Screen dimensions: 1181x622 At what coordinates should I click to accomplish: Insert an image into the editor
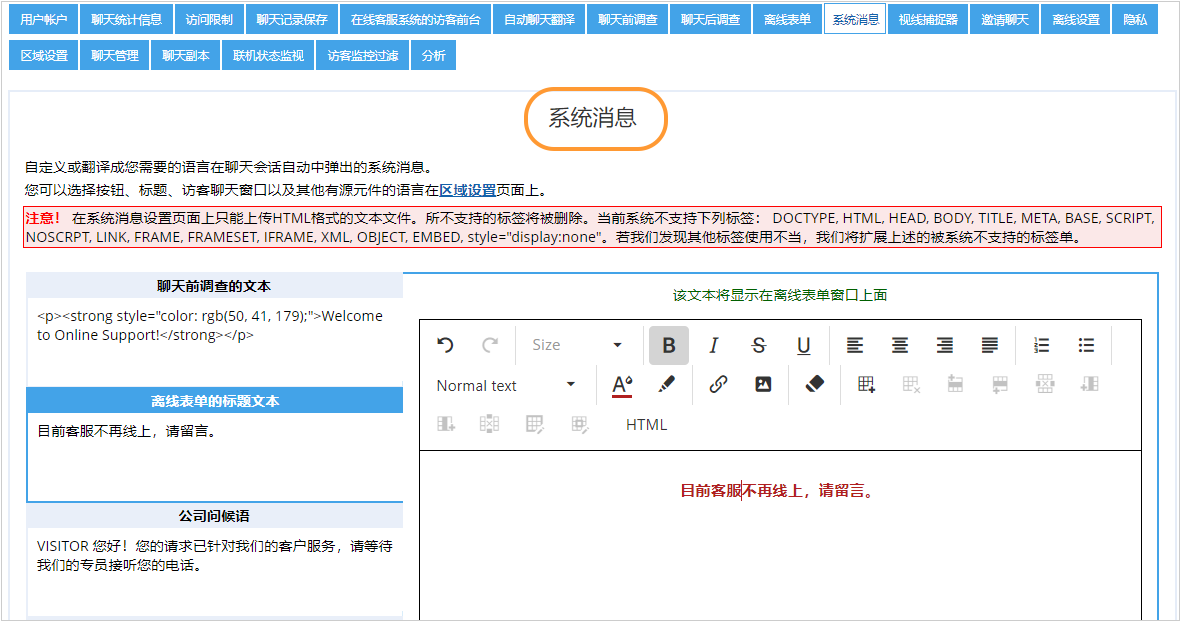[763, 385]
